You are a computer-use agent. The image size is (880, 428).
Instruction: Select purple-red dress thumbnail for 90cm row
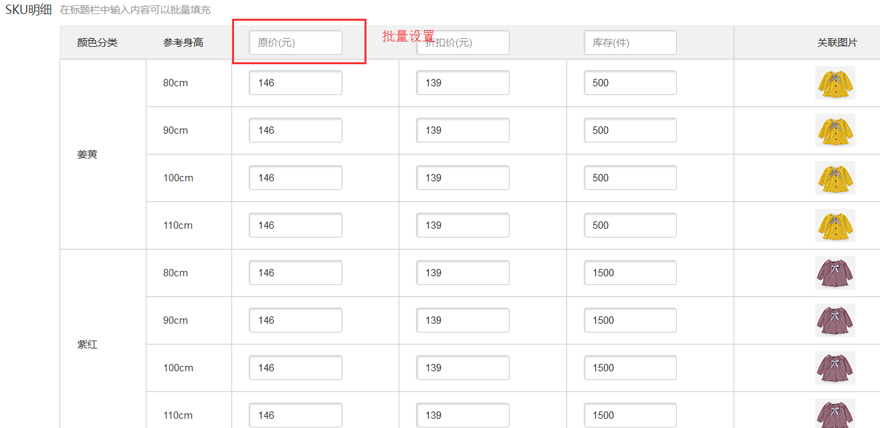pos(834,320)
